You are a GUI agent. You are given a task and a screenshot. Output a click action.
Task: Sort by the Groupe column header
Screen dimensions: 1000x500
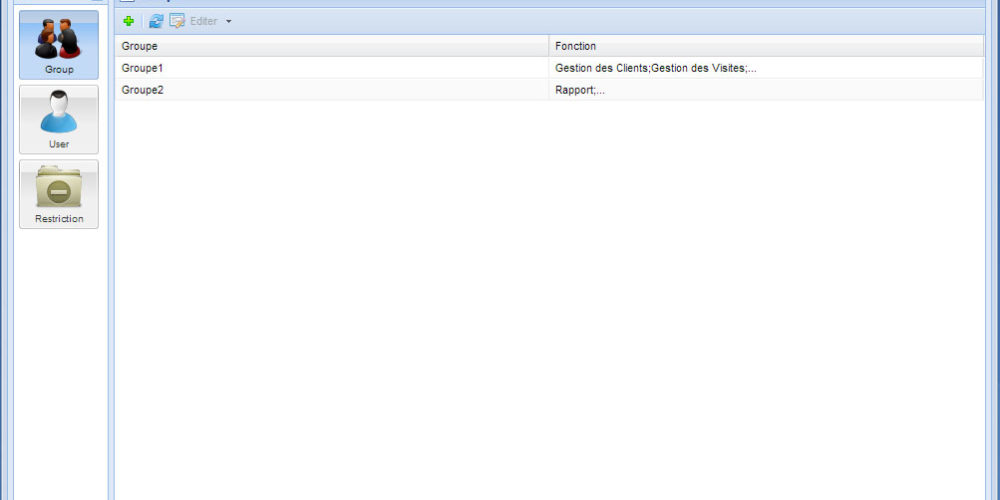click(330, 46)
